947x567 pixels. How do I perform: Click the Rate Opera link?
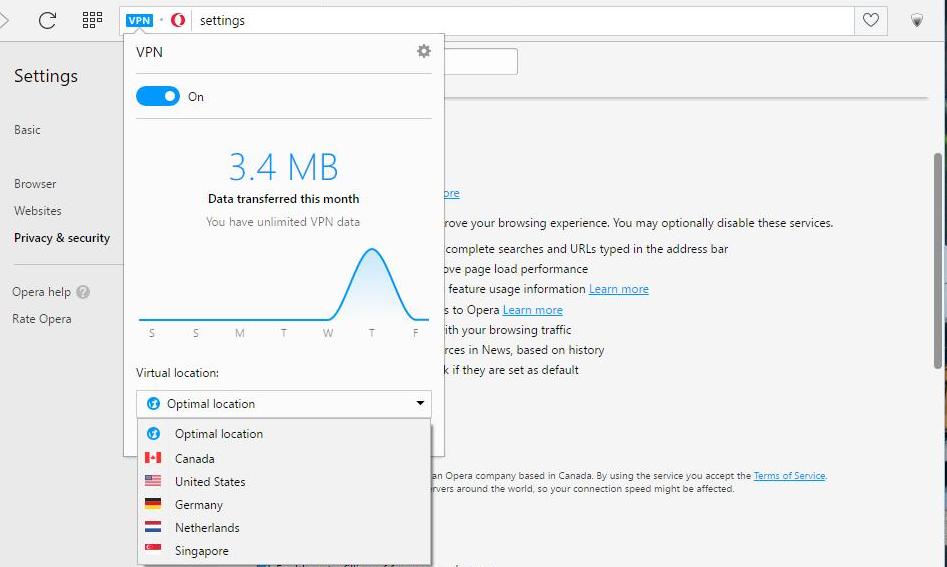coord(42,319)
